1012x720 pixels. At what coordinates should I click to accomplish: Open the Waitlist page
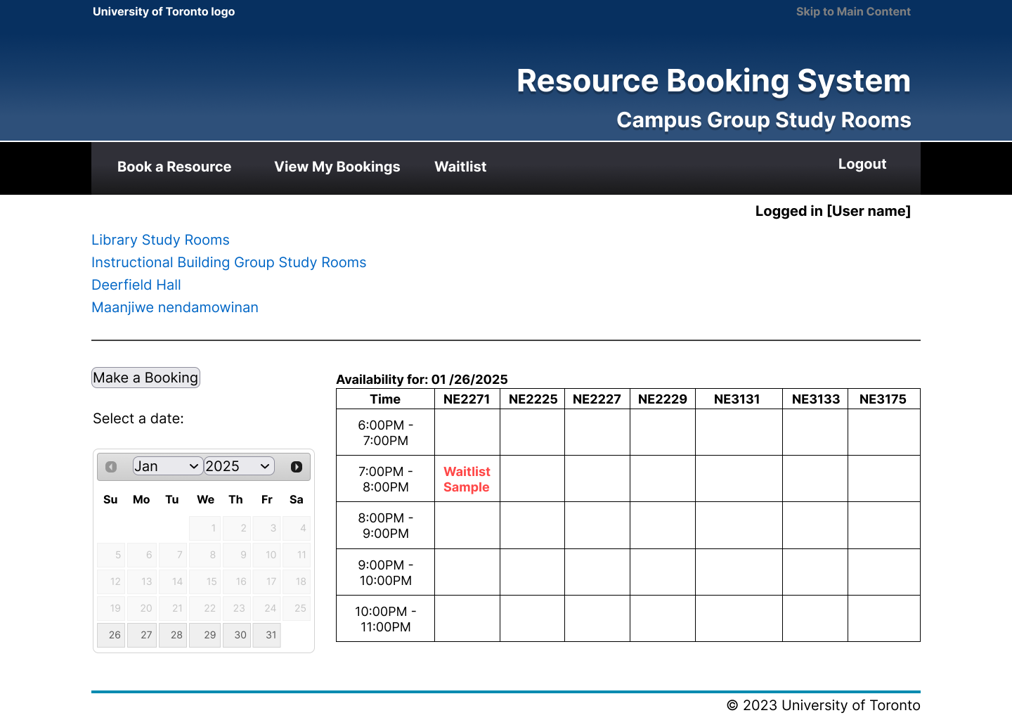[460, 167]
